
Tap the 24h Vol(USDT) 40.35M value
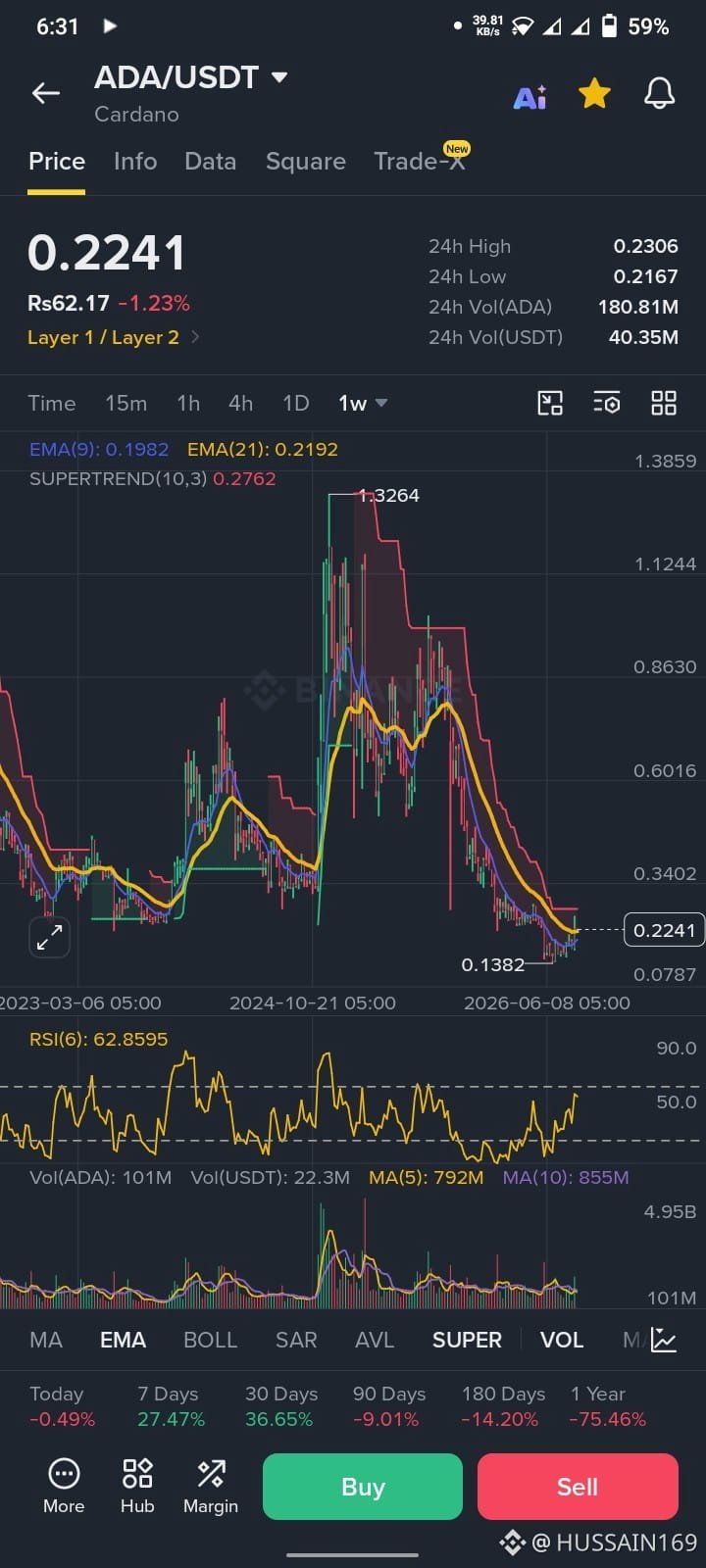[x=643, y=337]
